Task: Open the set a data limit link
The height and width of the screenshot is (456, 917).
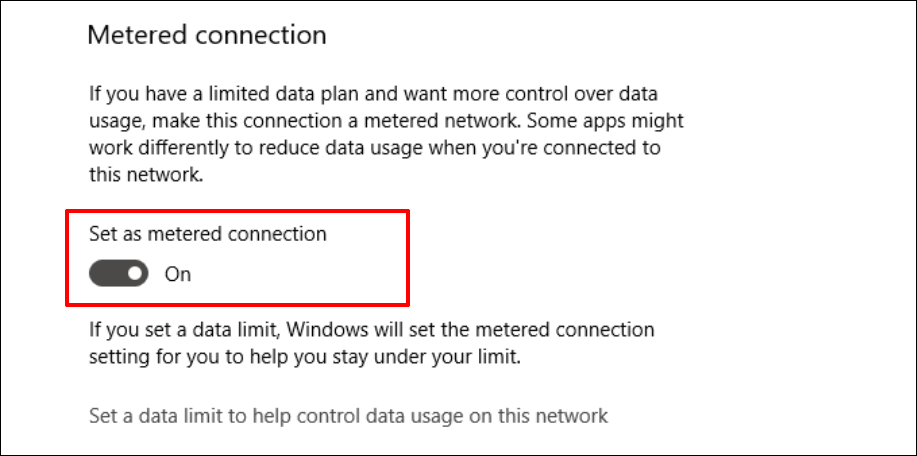Action: [x=348, y=414]
